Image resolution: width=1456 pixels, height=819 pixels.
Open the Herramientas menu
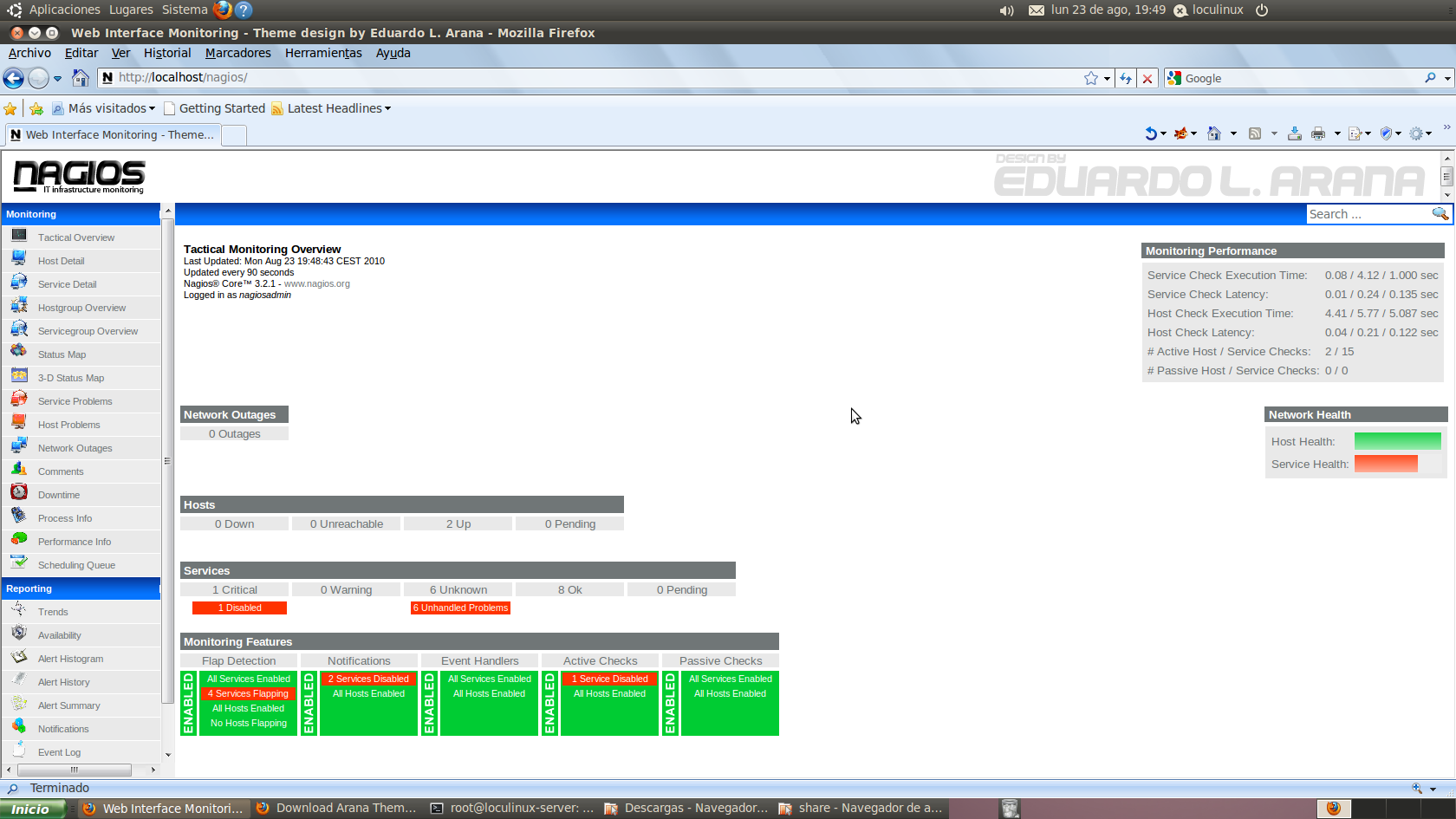323,53
